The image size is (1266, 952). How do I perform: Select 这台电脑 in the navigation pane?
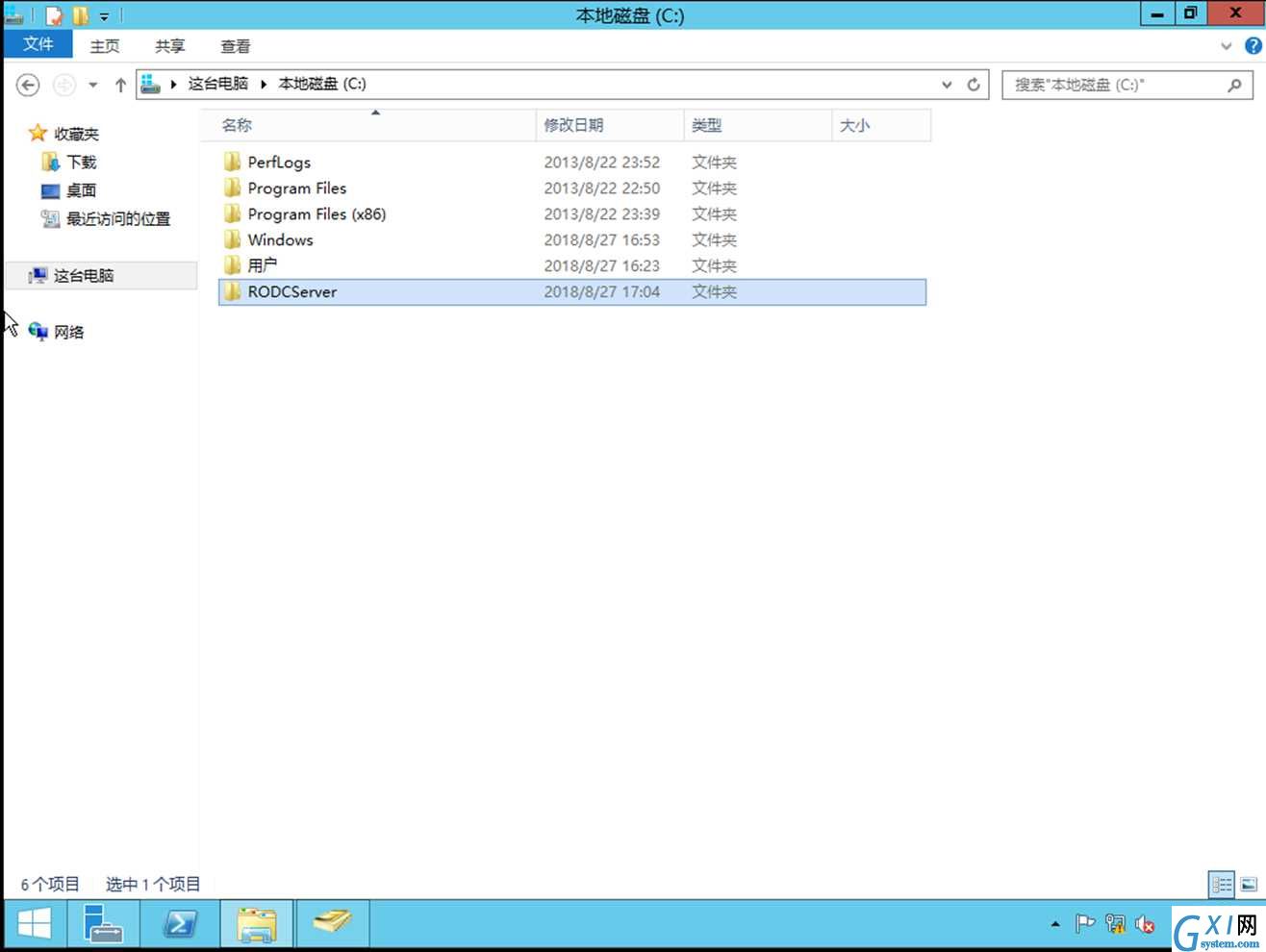tap(101, 275)
